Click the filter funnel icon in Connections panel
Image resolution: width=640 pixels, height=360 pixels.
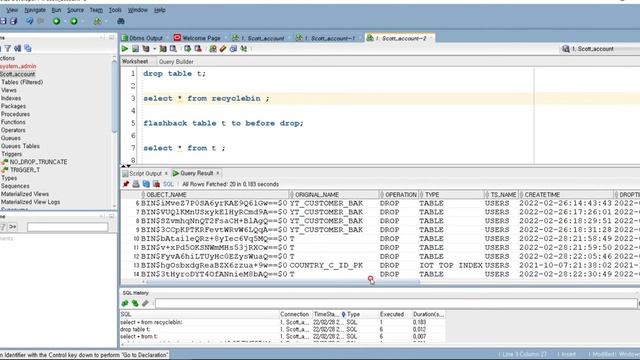pos(7,48)
